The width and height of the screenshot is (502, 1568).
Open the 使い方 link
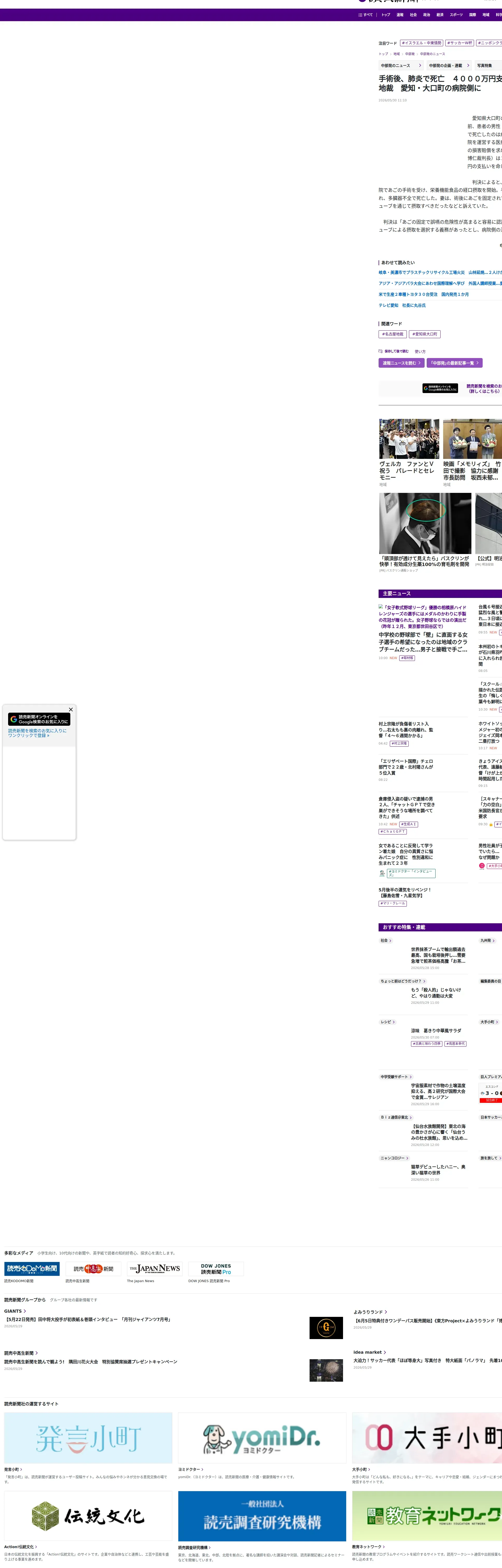(420, 351)
